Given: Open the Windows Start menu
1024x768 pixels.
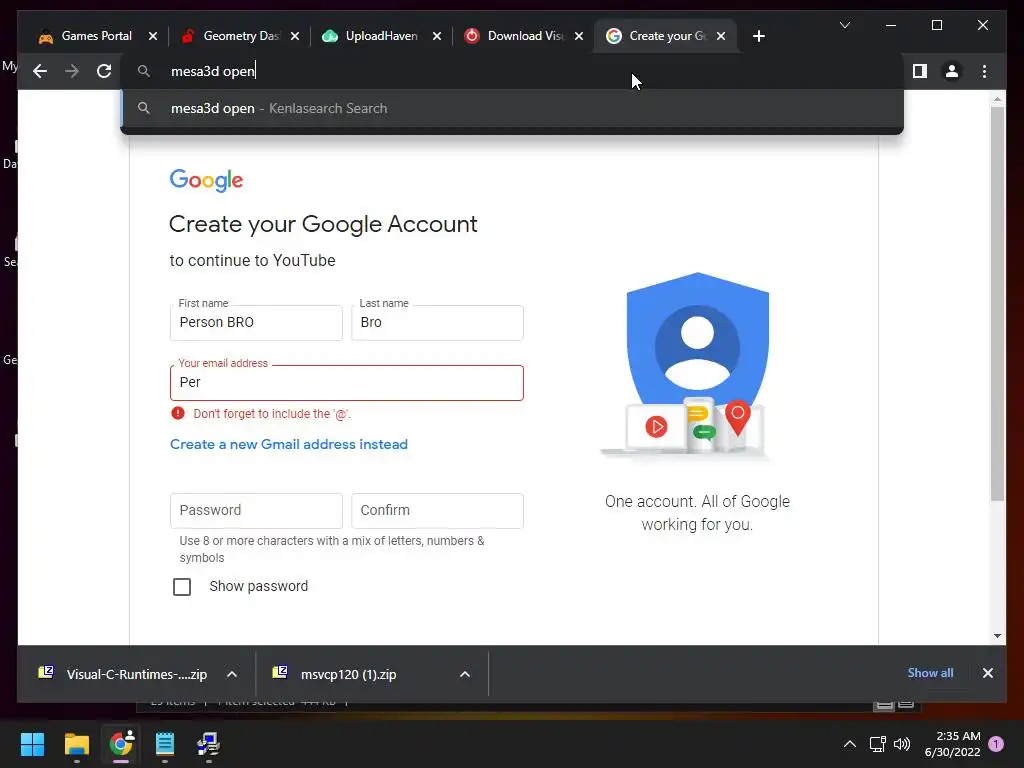Looking at the screenshot, I should 32,744.
